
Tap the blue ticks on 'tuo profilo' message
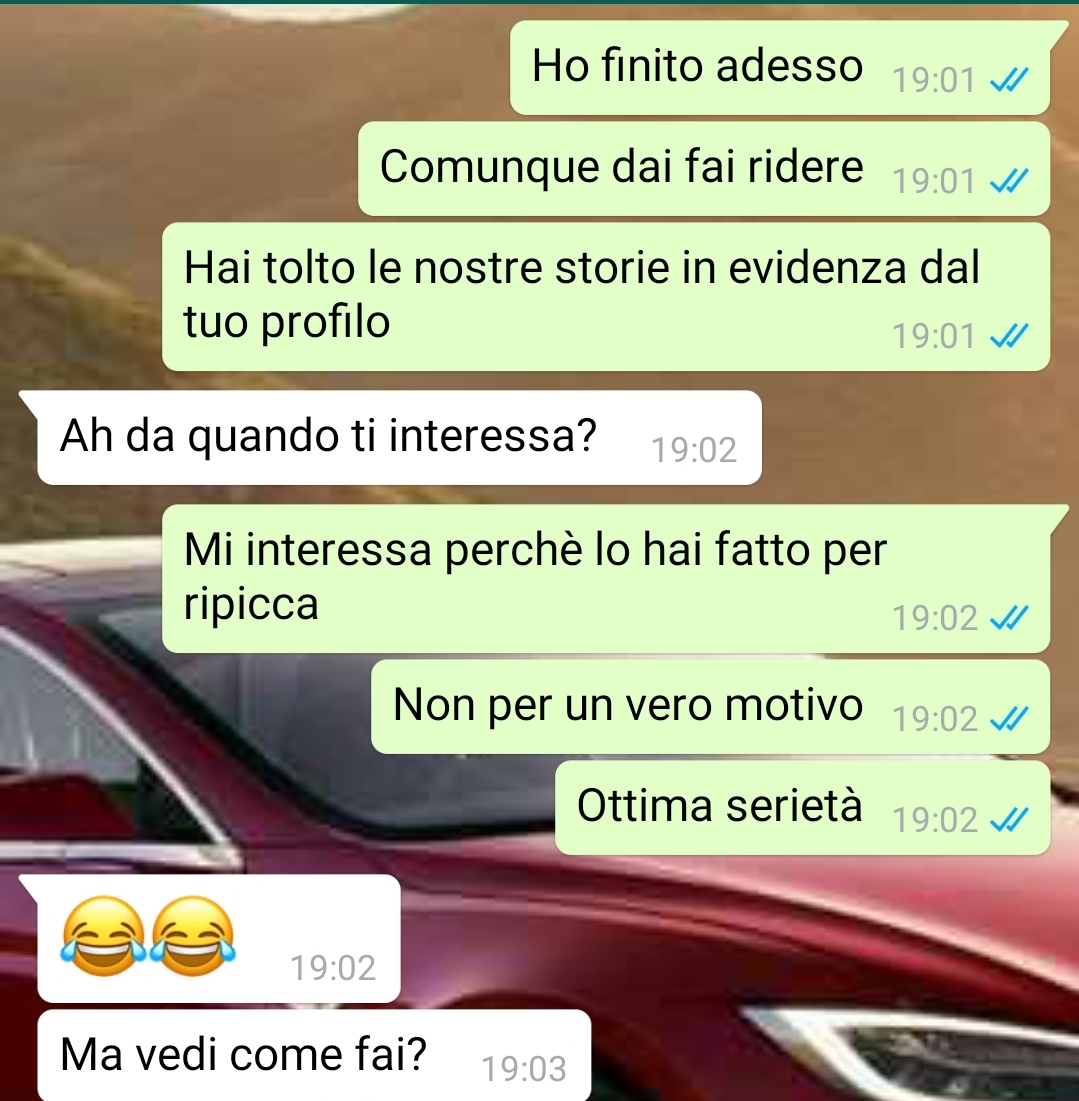[1009, 336]
